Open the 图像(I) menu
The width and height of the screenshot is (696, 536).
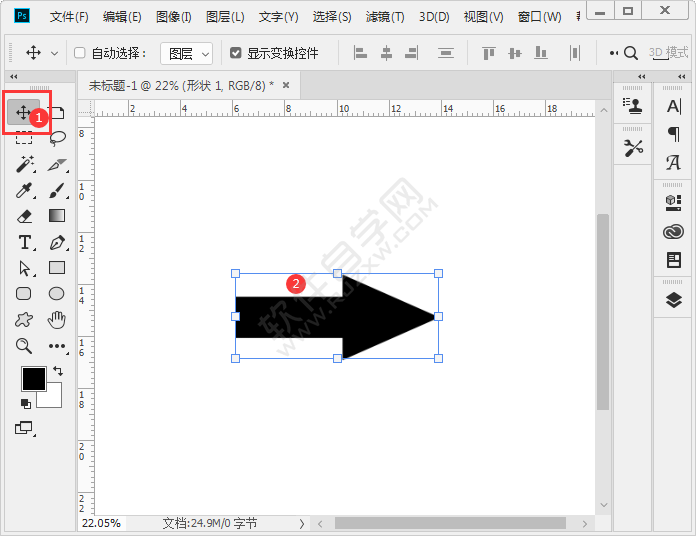[174, 17]
